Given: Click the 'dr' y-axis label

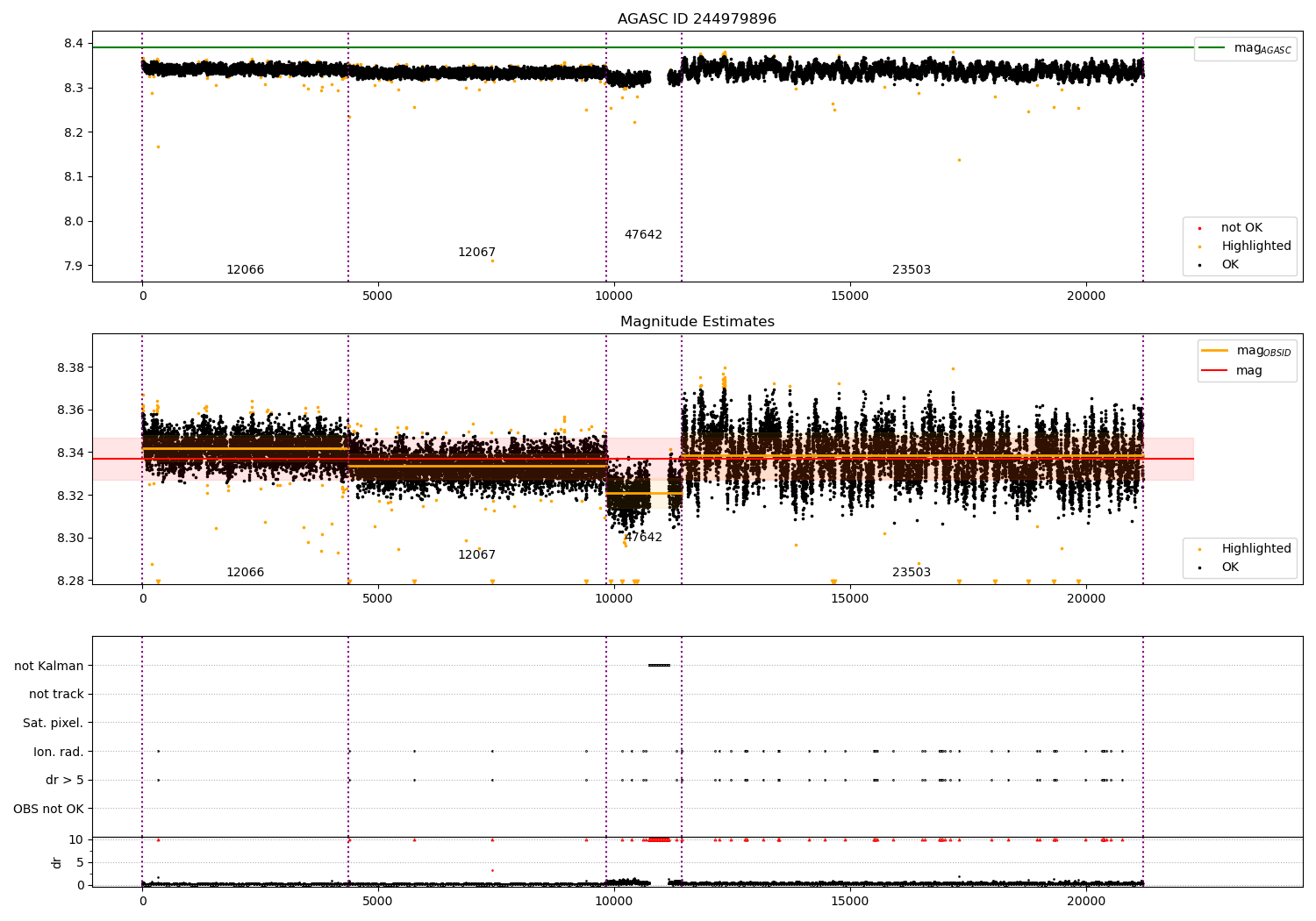Looking at the screenshot, I should pos(57,862).
